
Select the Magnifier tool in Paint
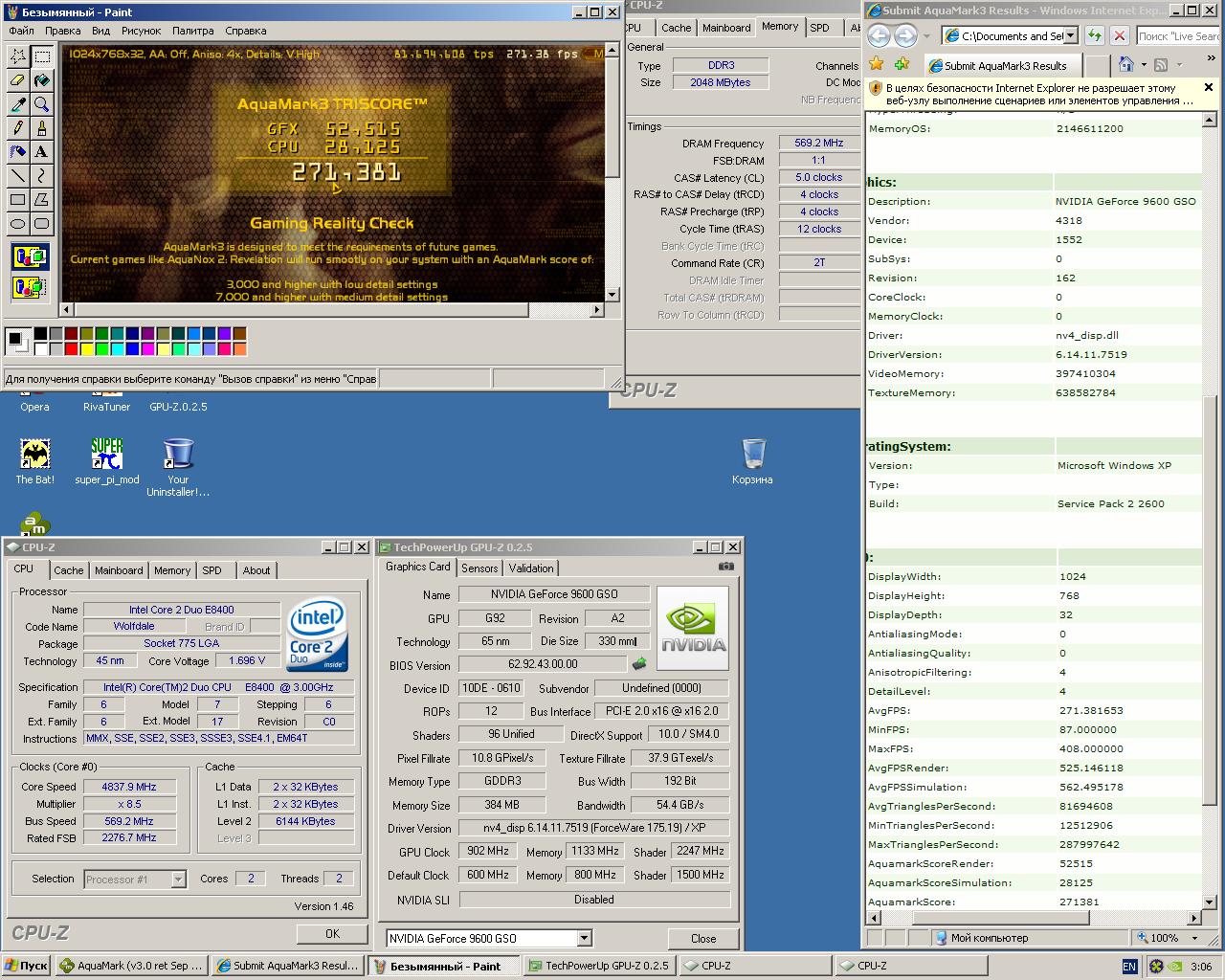point(42,104)
